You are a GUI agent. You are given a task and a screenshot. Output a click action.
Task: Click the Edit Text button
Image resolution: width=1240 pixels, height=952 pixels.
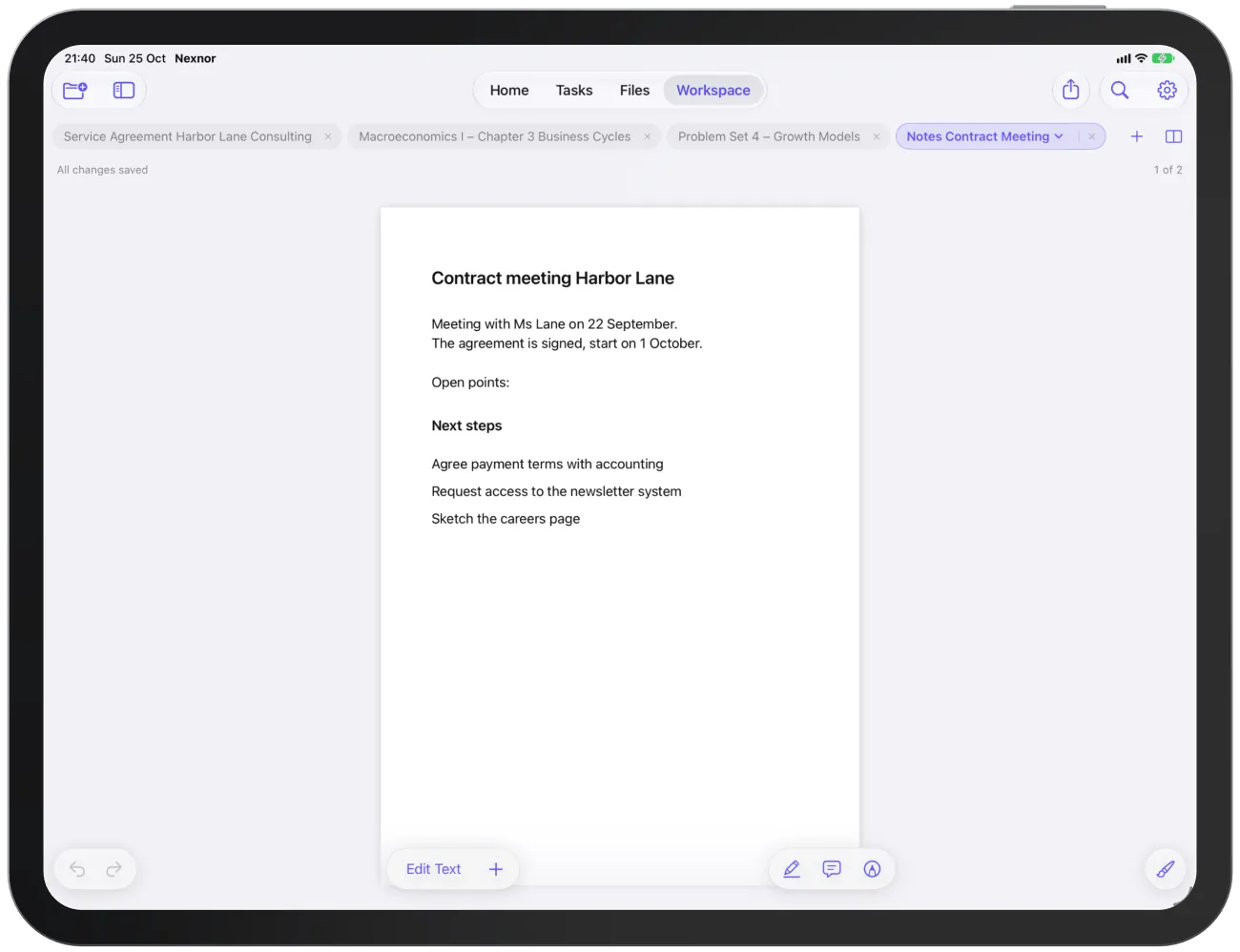[x=433, y=869]
